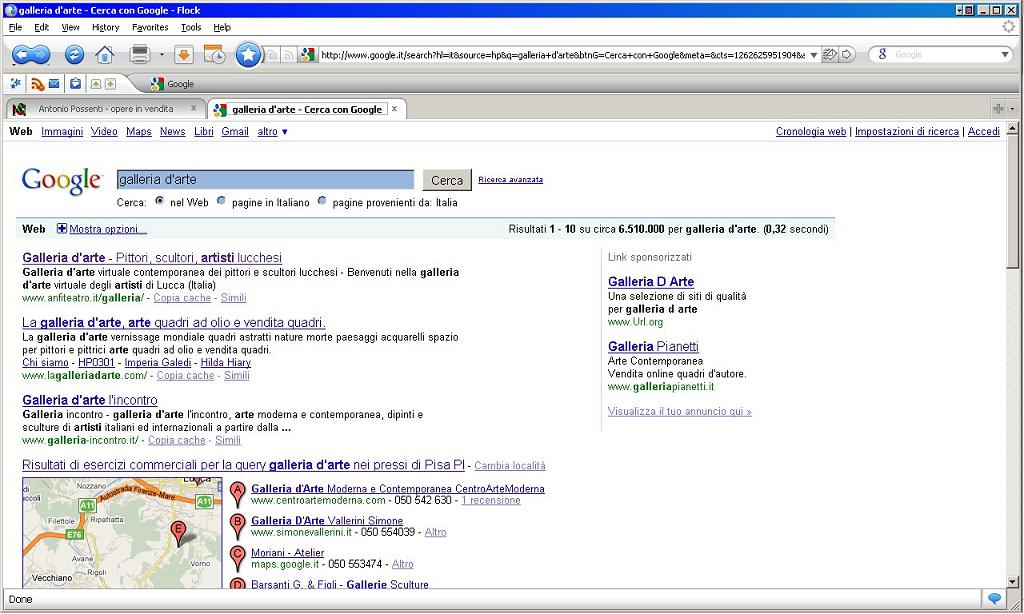Open the History menu
Viewport: 1024px width, 614px height.
[106, 27]
